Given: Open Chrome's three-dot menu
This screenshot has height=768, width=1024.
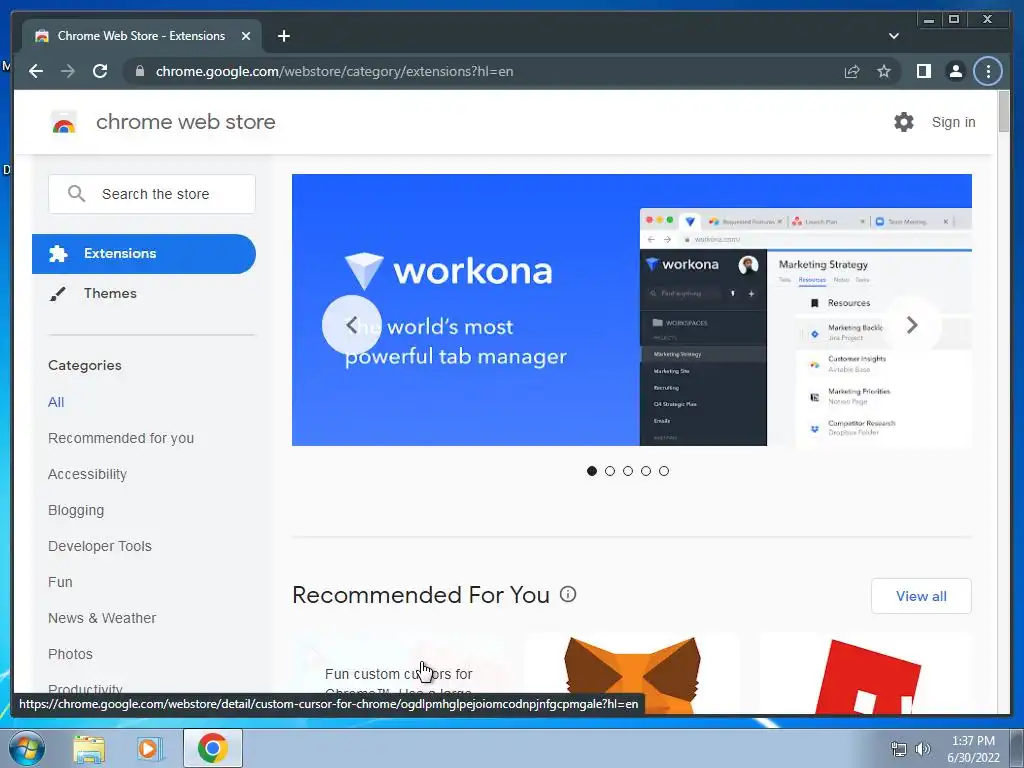Looking at the screenshot, I should tap(988, 71).
